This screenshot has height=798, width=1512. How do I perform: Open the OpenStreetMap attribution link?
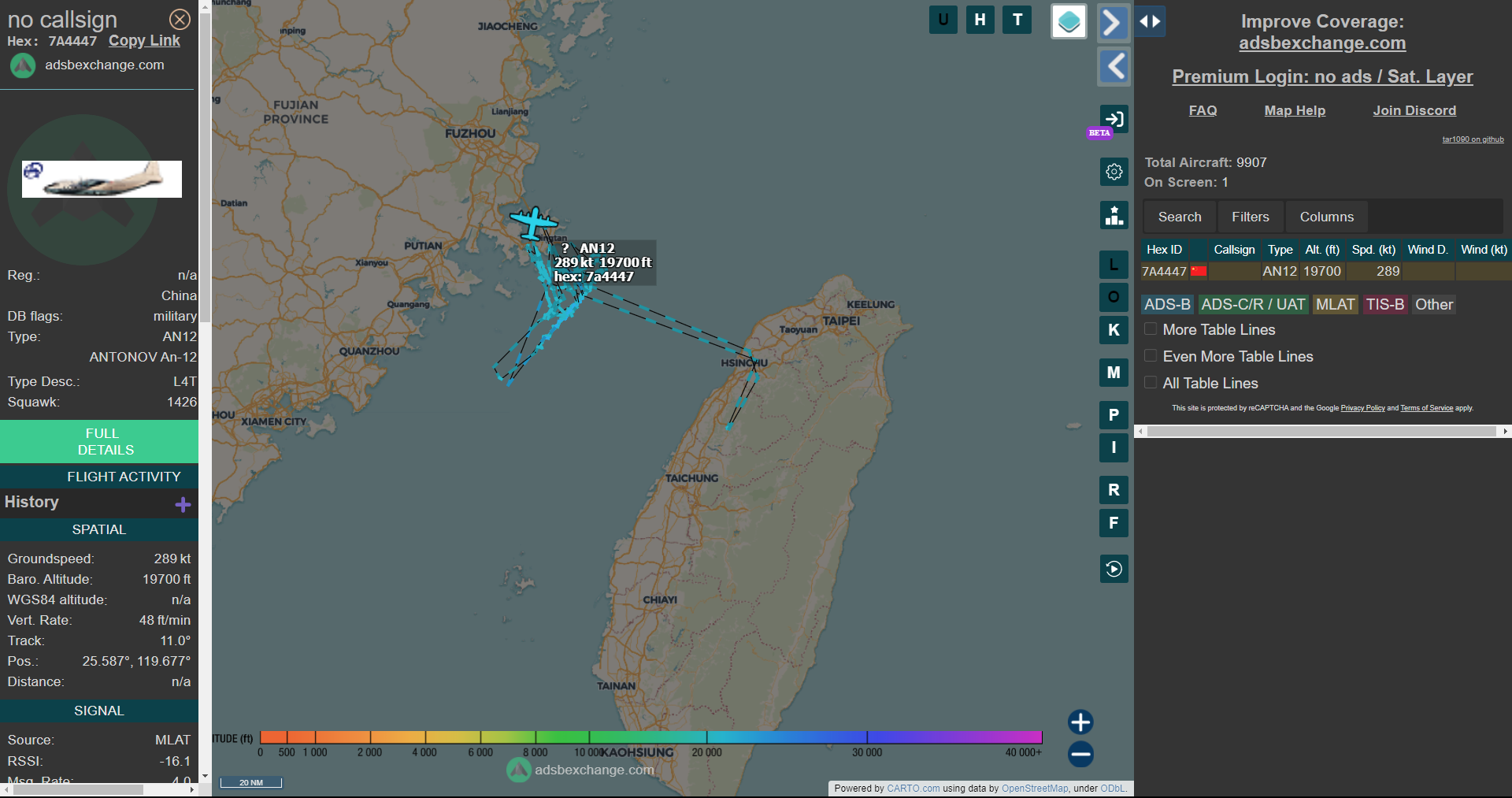pos(1035,789)
